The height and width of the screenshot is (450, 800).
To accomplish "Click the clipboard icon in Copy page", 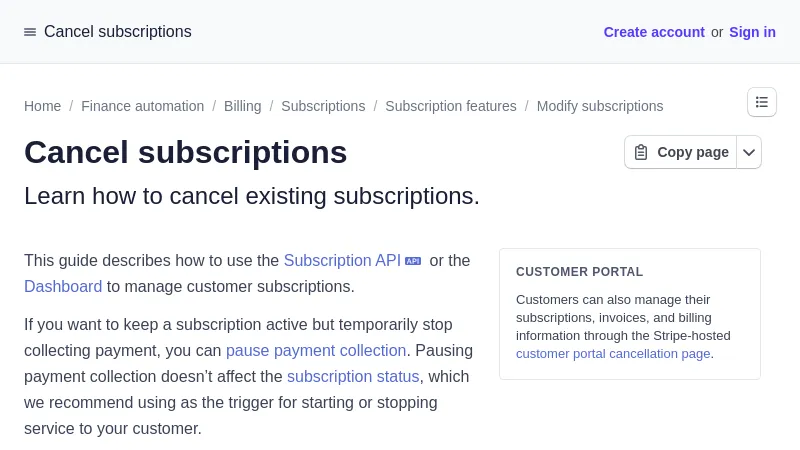I will [641, 152].
